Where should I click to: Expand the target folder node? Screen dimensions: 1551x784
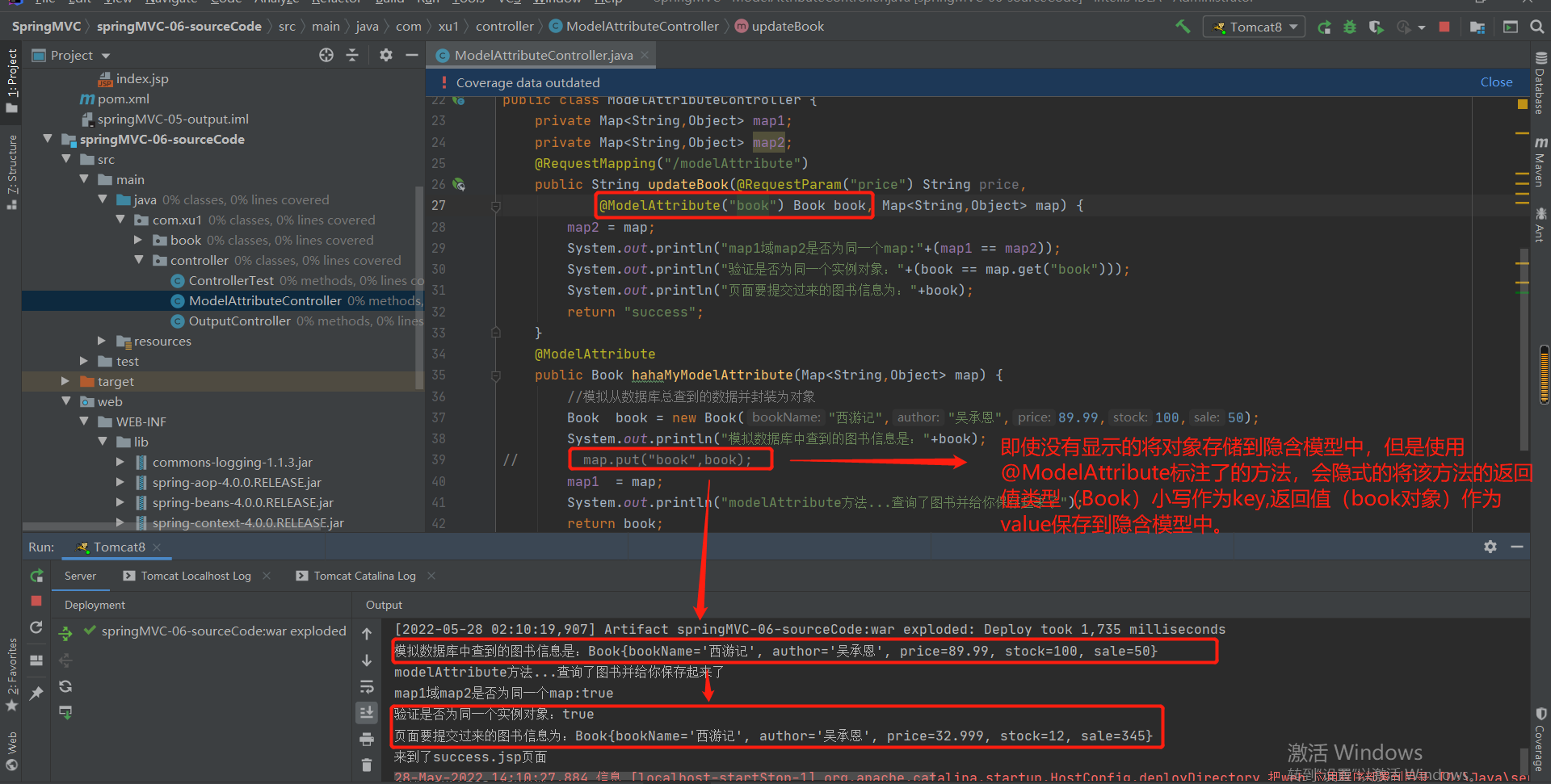(65, 381)
